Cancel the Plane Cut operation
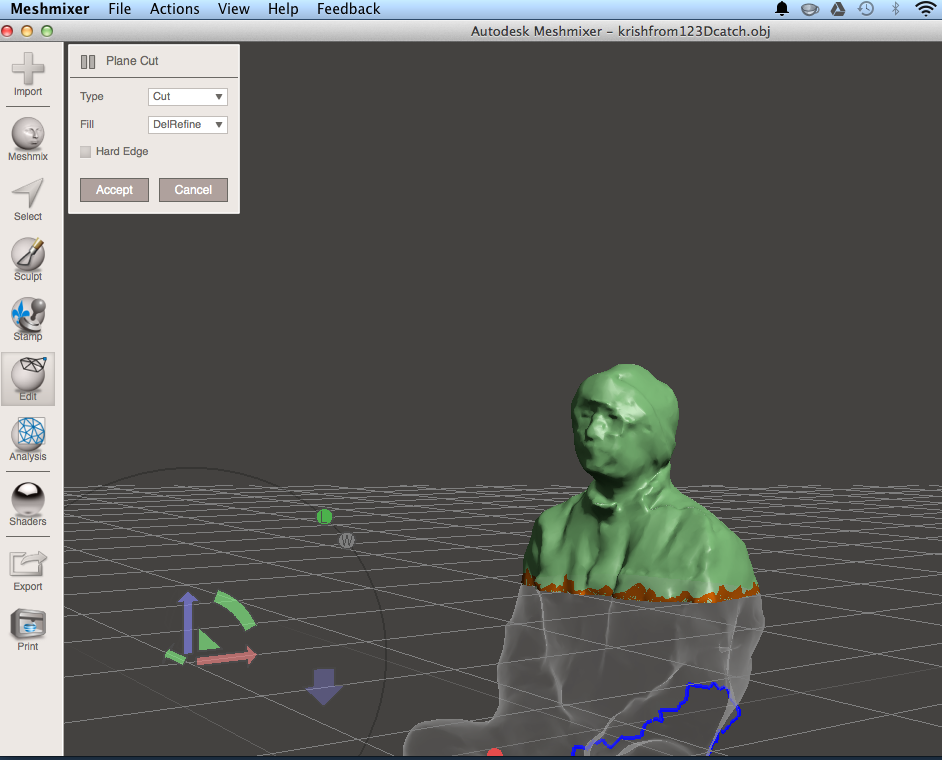 193,190
